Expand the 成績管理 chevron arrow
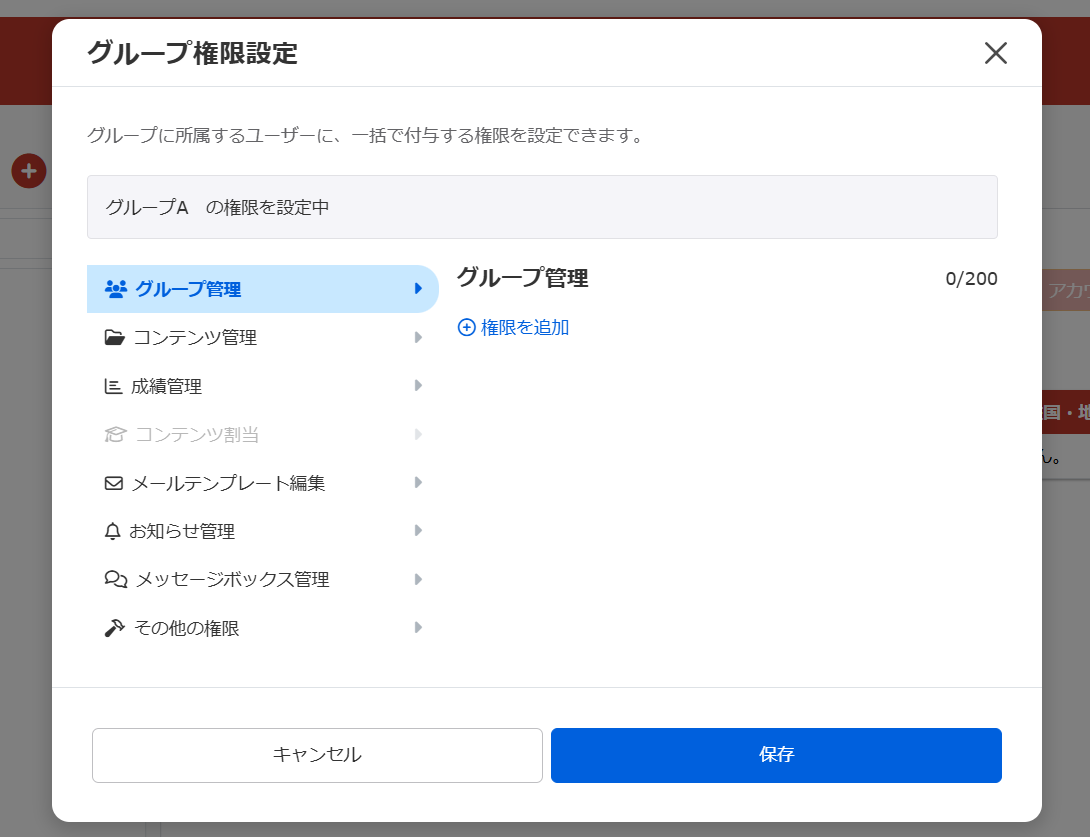This screenshot has height=837, width=1090. (x=418, y=386)
